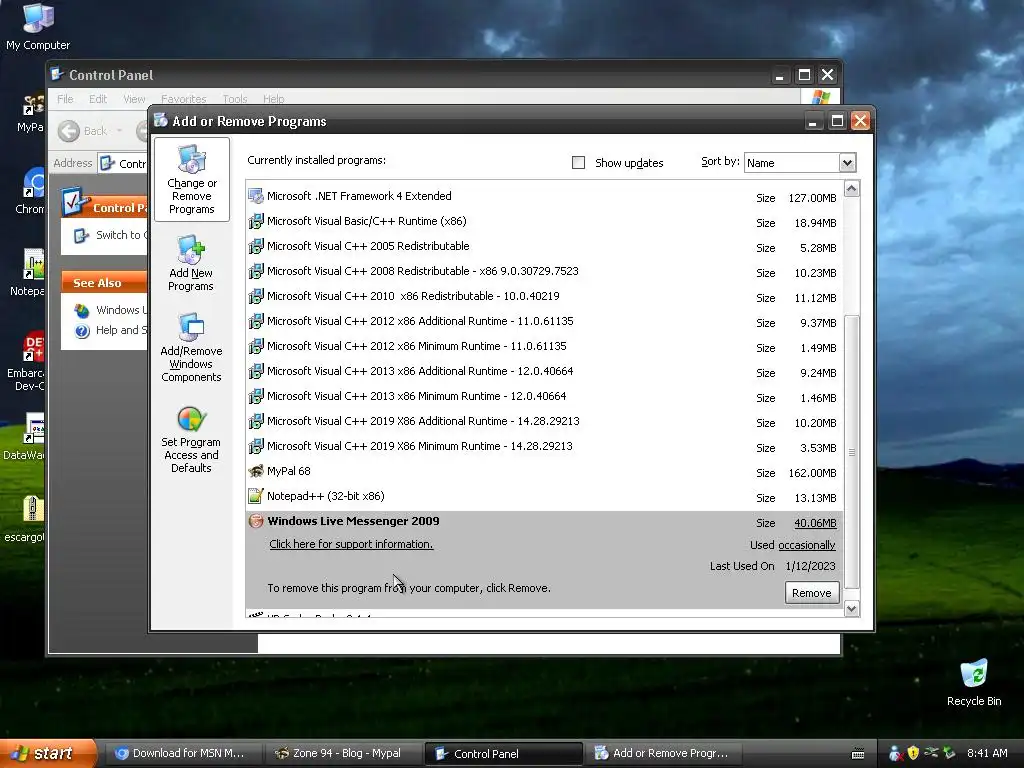The height and width of the screenshot is (768, 1024).
Task: Click the 8:41 AM taskbar clock
Action: [987, 753]
